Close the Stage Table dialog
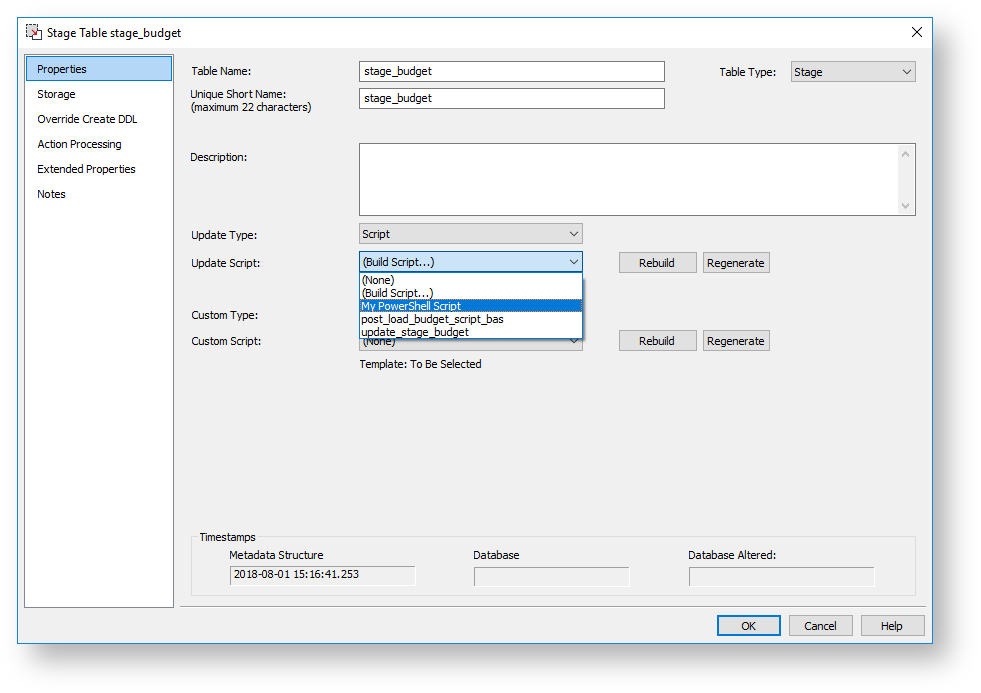Image resolution: width=981 pixels, height=693 pixels. pyautogui.click(x=916, y=32)
